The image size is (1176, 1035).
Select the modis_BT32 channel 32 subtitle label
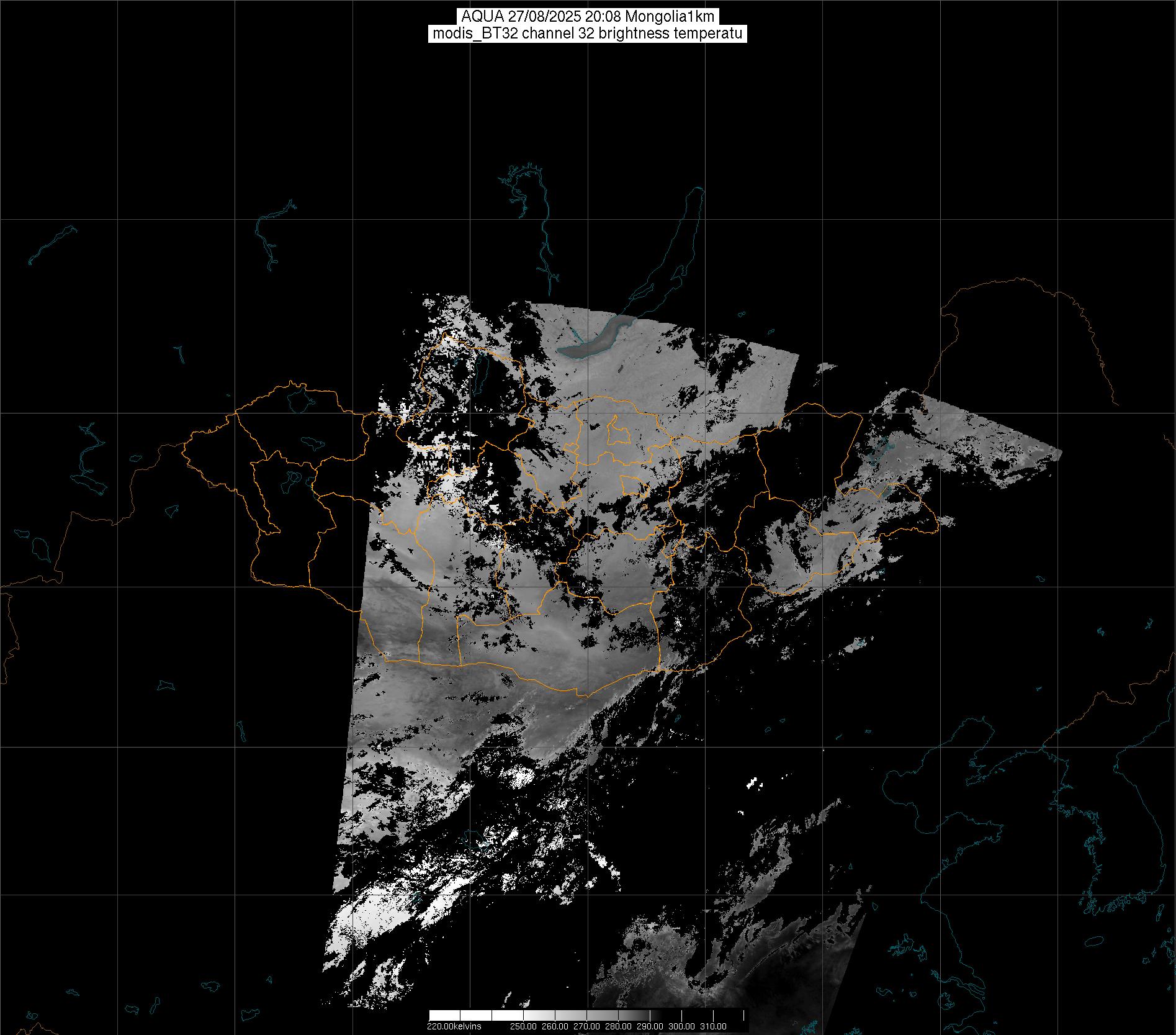(x=587, y=34)
